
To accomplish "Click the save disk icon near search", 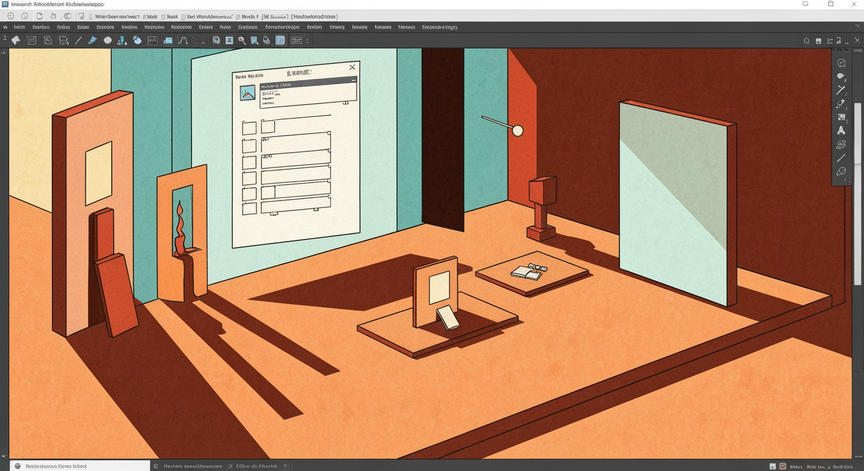I will click(x=818, y=41).
